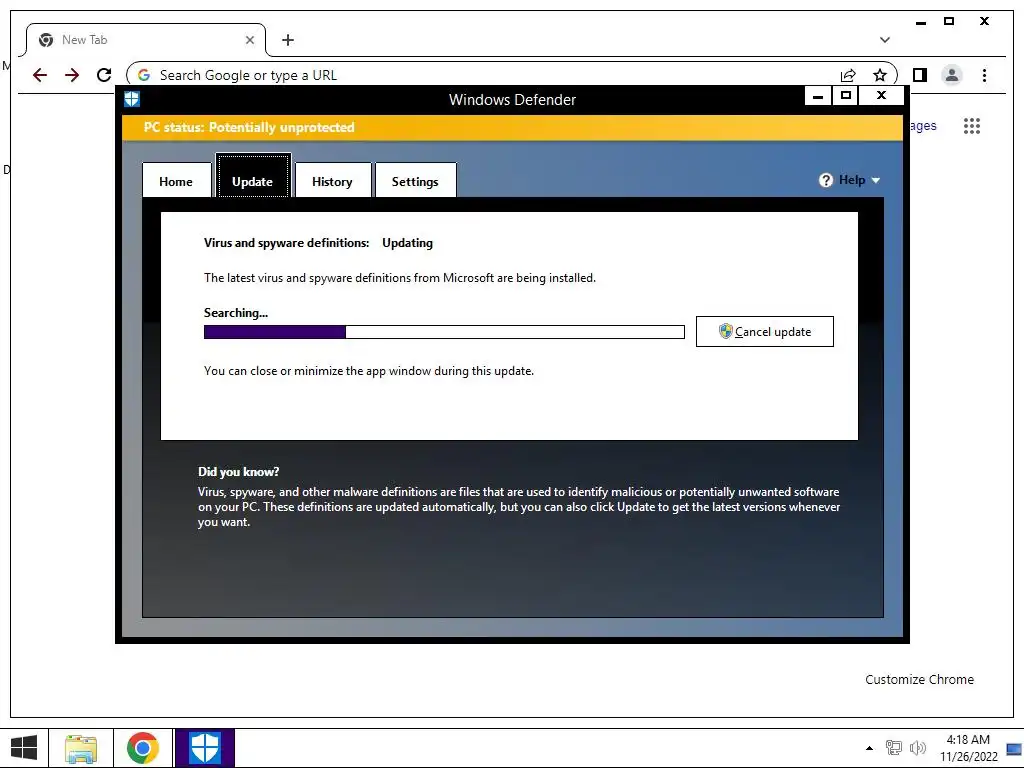
Task: Bookmark this tab with the star icon
Action: click(880, 75)
